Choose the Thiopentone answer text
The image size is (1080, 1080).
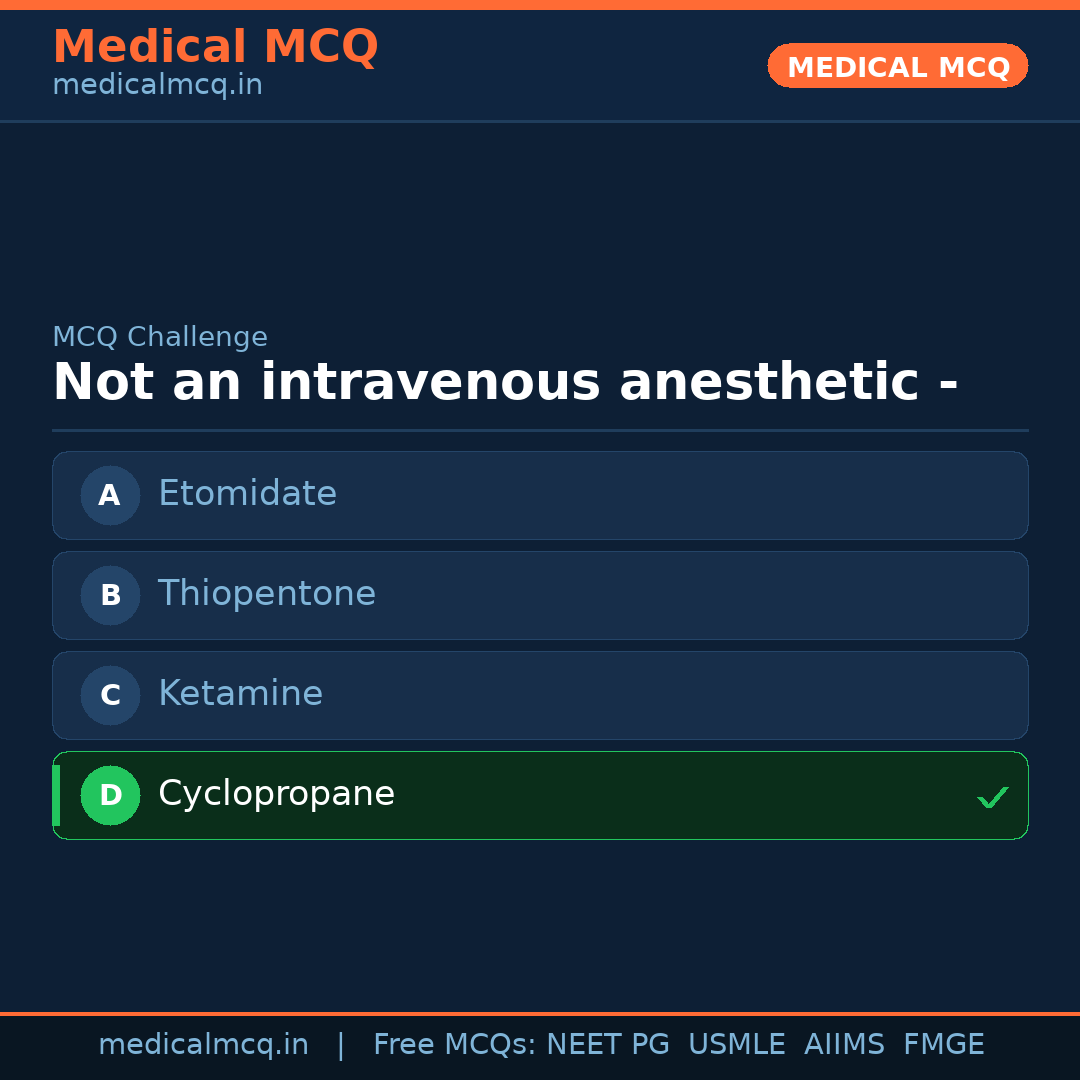click(267, 594)
